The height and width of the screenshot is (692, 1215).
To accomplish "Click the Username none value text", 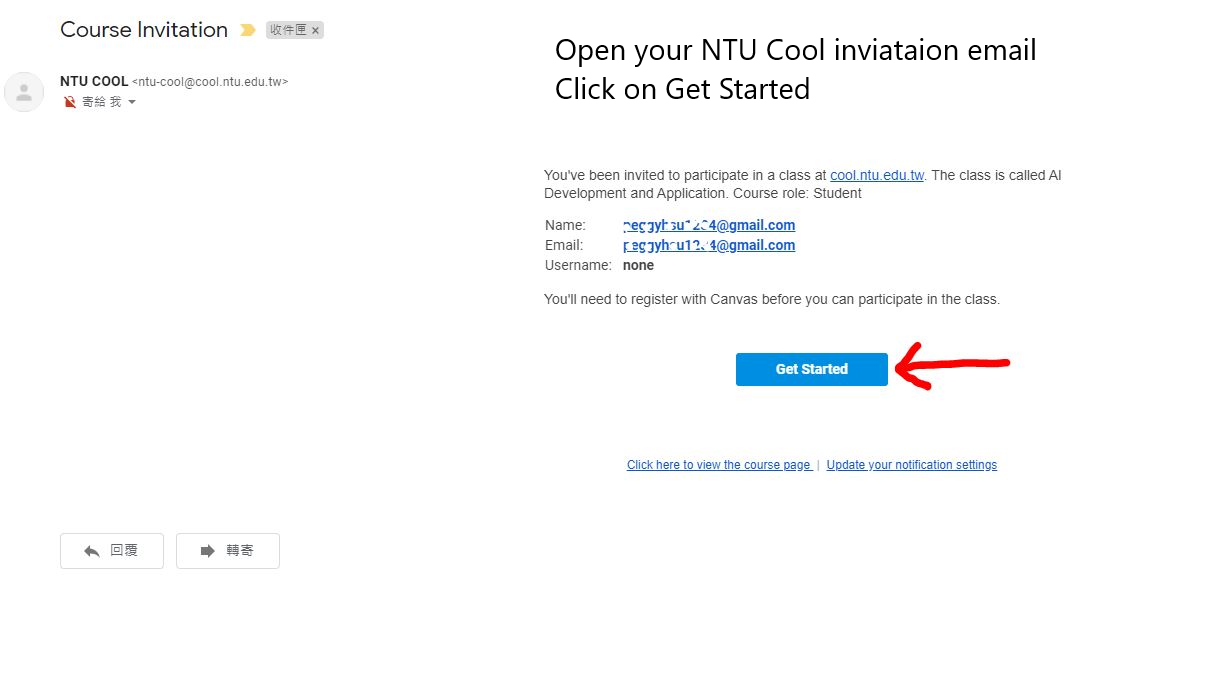I will point(638,265).
